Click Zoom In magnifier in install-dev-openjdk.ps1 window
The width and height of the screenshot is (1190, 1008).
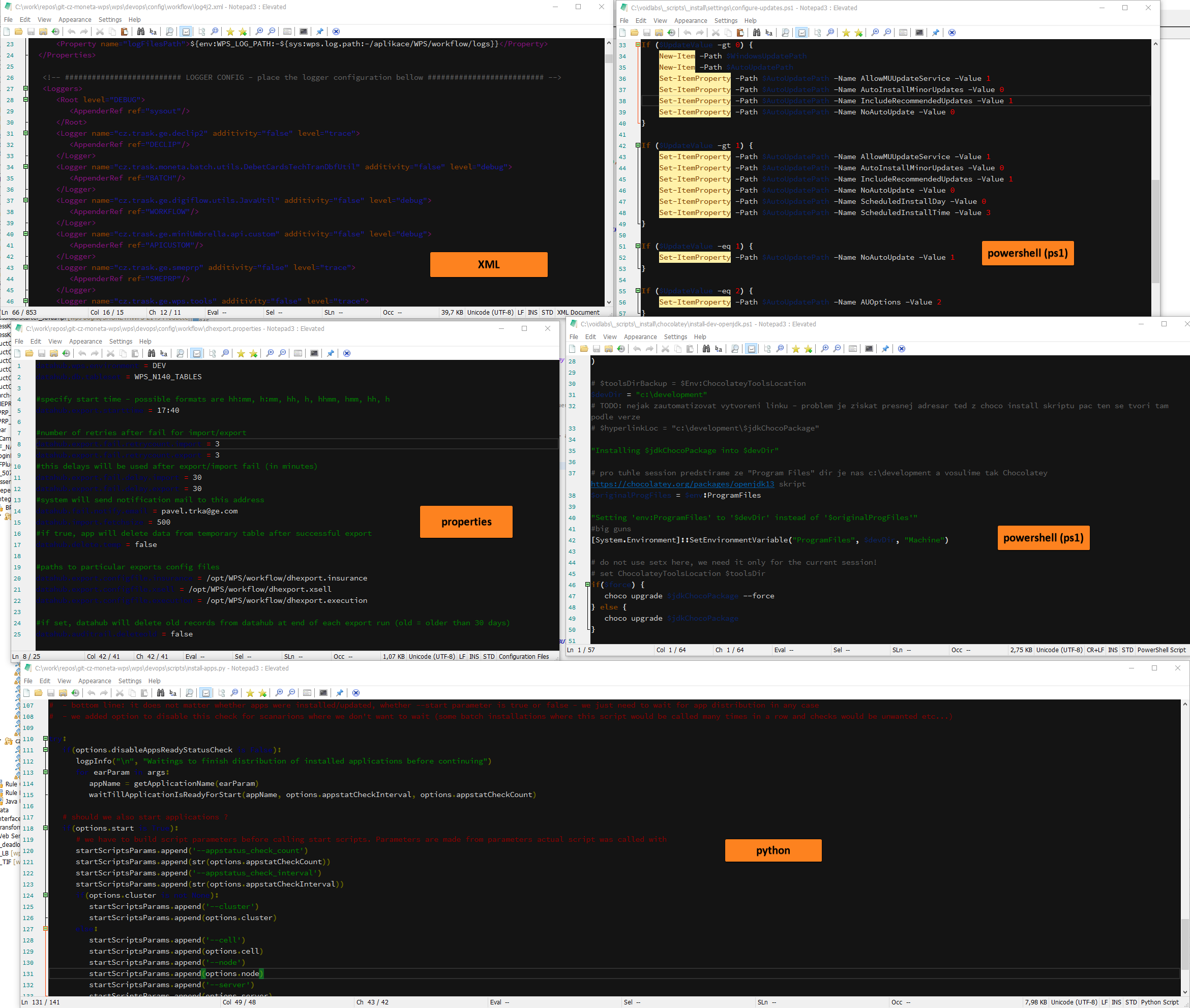coord(825,349)
